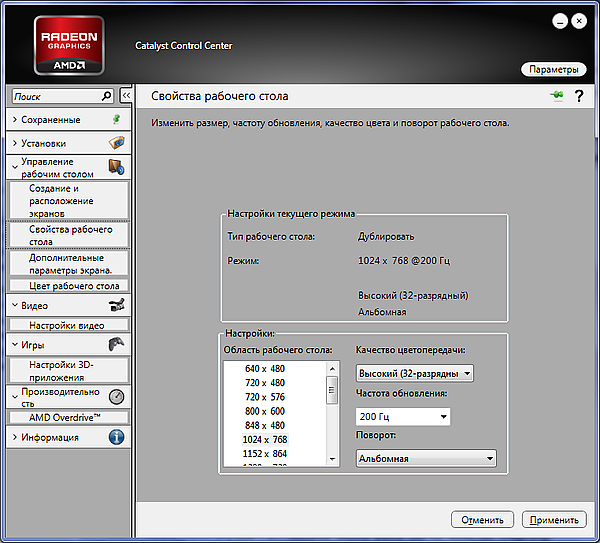600x543 pixels.
Task: Select 1024 x 768 resolution
Action: (265, 439)
